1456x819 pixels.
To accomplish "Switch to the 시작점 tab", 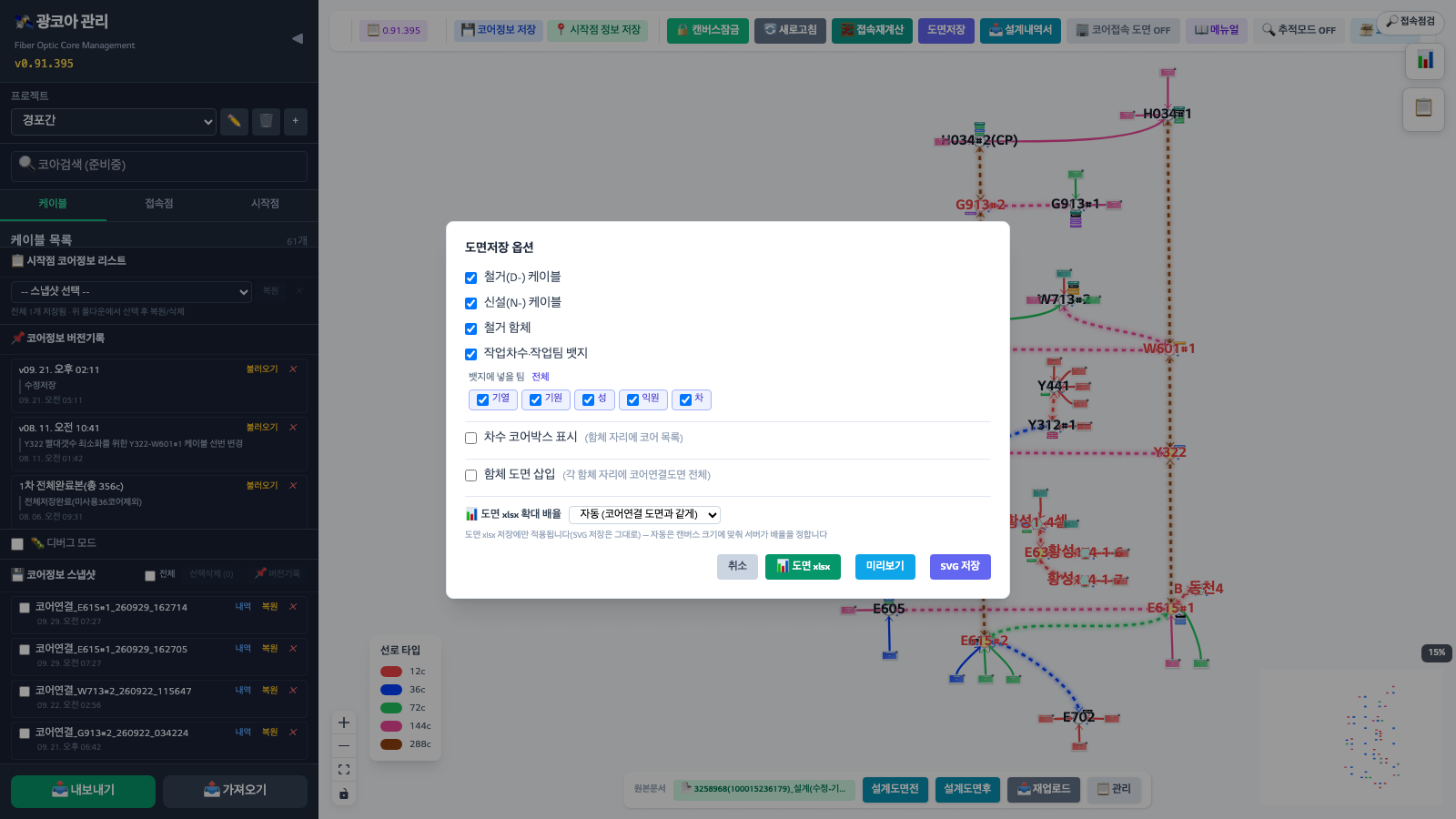I will point(266,204).
